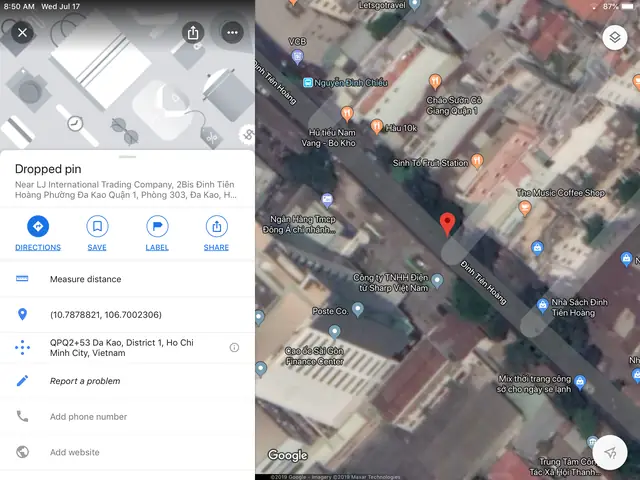This screenshot has height=480, width=640.
Task: Tap Cháo Sườn Cô Giang restaurant marker
Action: 435,82
